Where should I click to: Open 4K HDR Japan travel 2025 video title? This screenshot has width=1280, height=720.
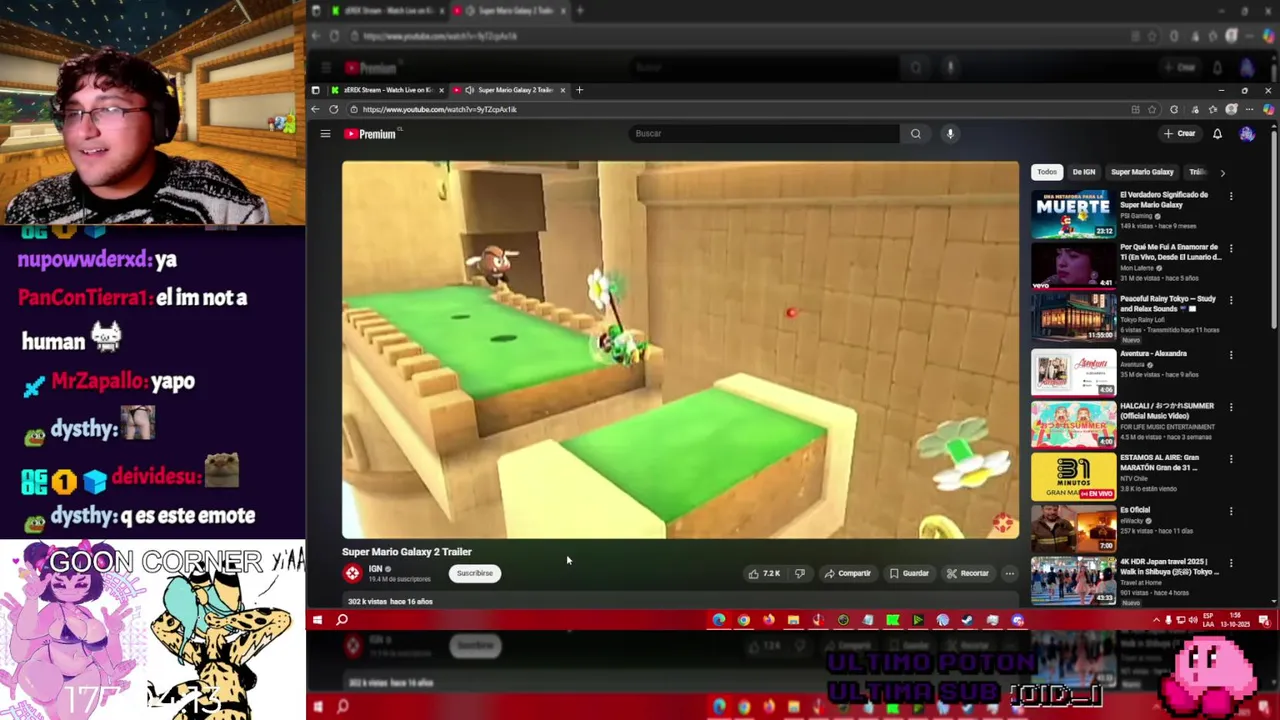pyautogui.click(x=1170, y=566)
